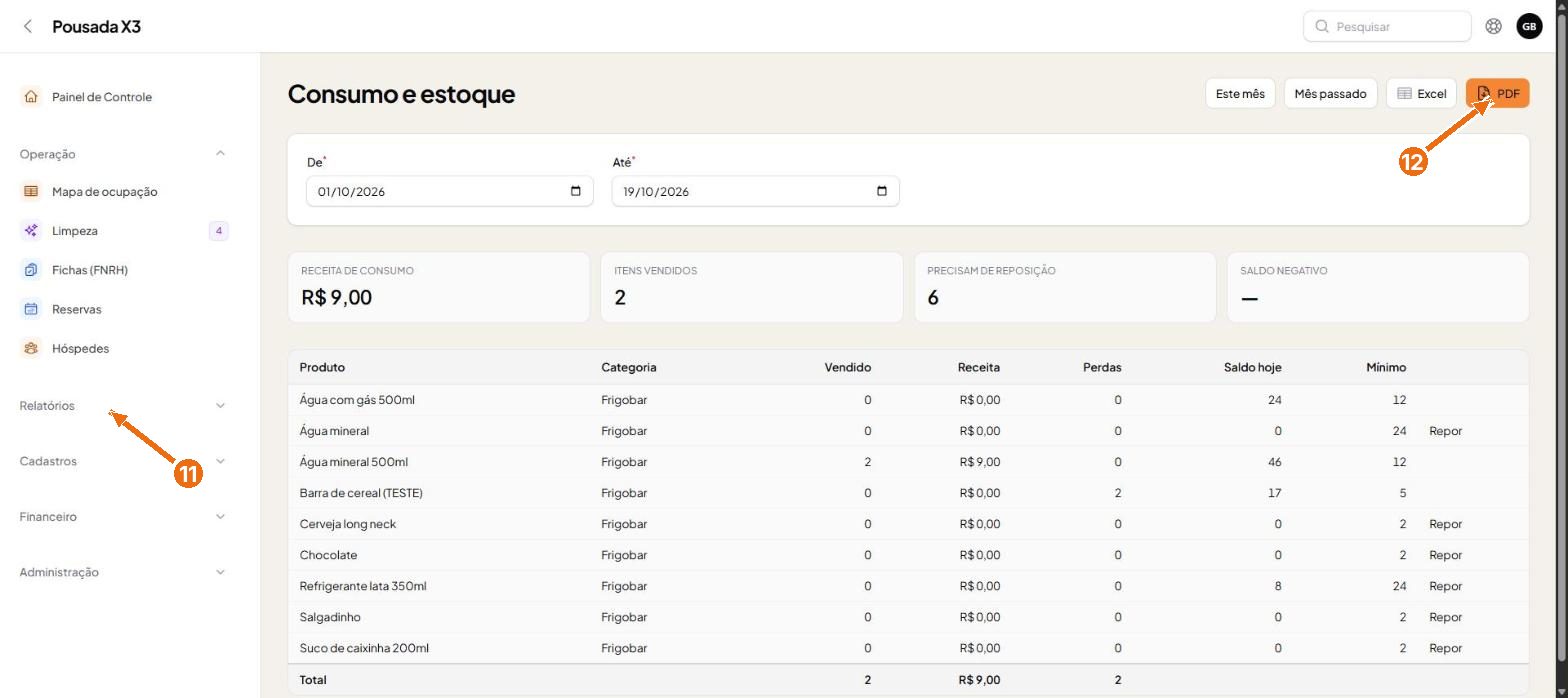Click the Mapa de ocupação icon

[x=31, y=192]
